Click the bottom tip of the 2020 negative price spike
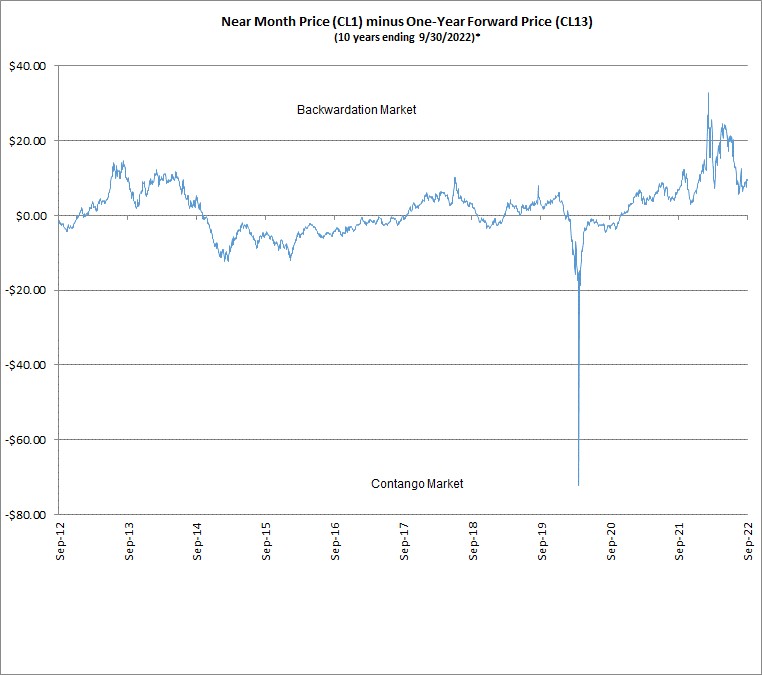762x675 pixels. point(578,485)
